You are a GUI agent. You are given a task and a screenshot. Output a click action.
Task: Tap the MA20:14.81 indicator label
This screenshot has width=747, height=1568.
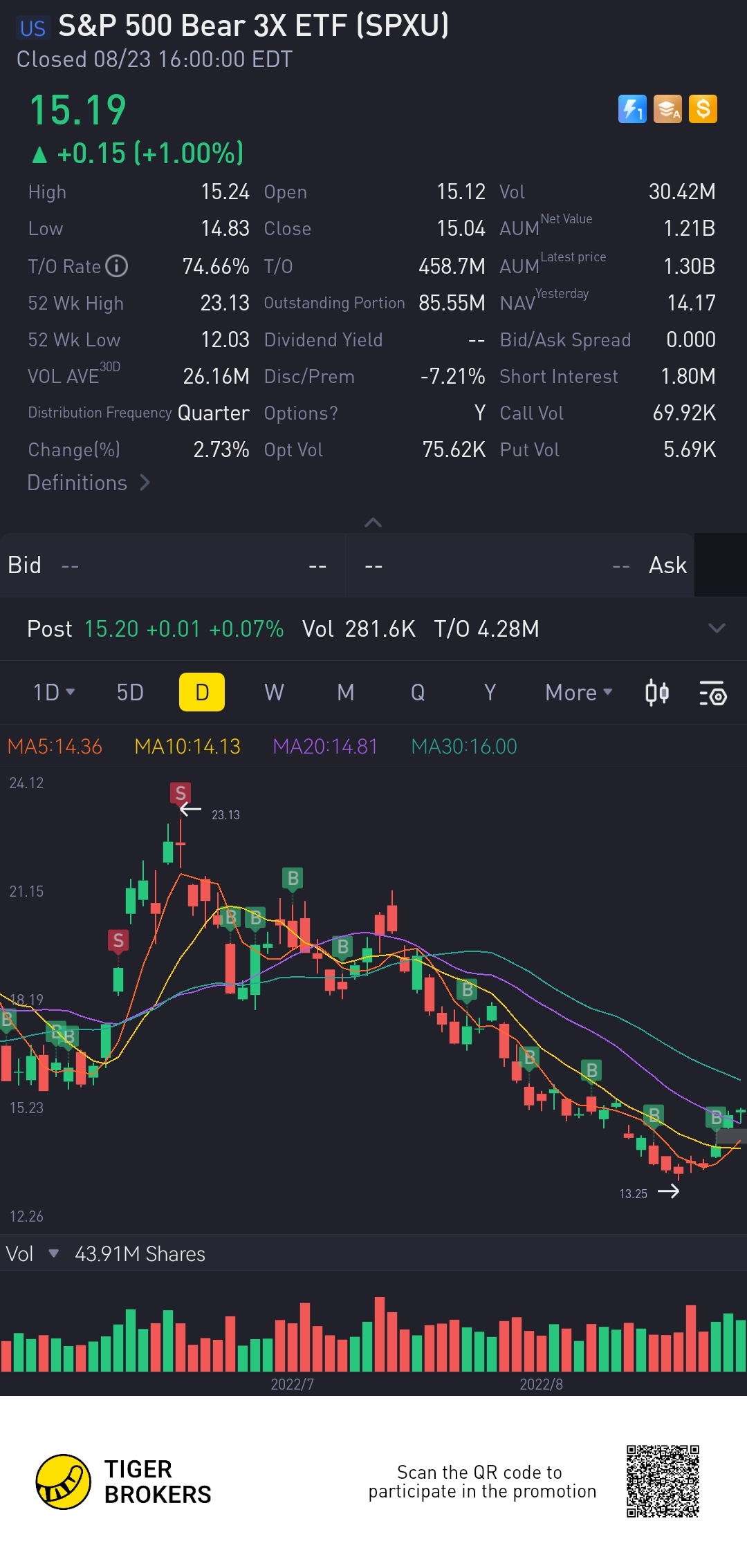point(325,747)
